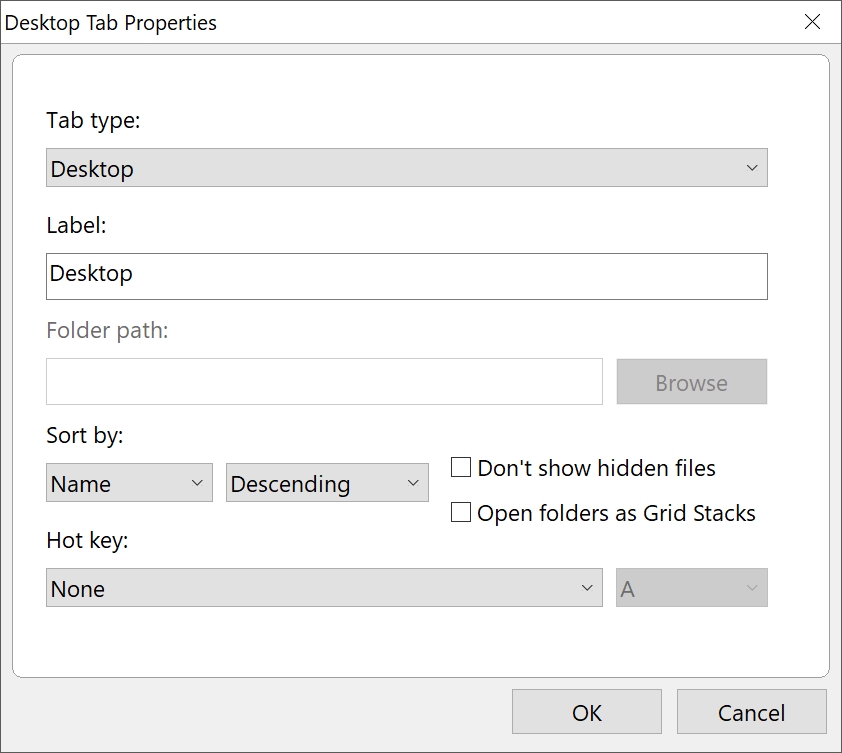Click the "Tab type:" label text
842x753 pixels.
(93, 120)
